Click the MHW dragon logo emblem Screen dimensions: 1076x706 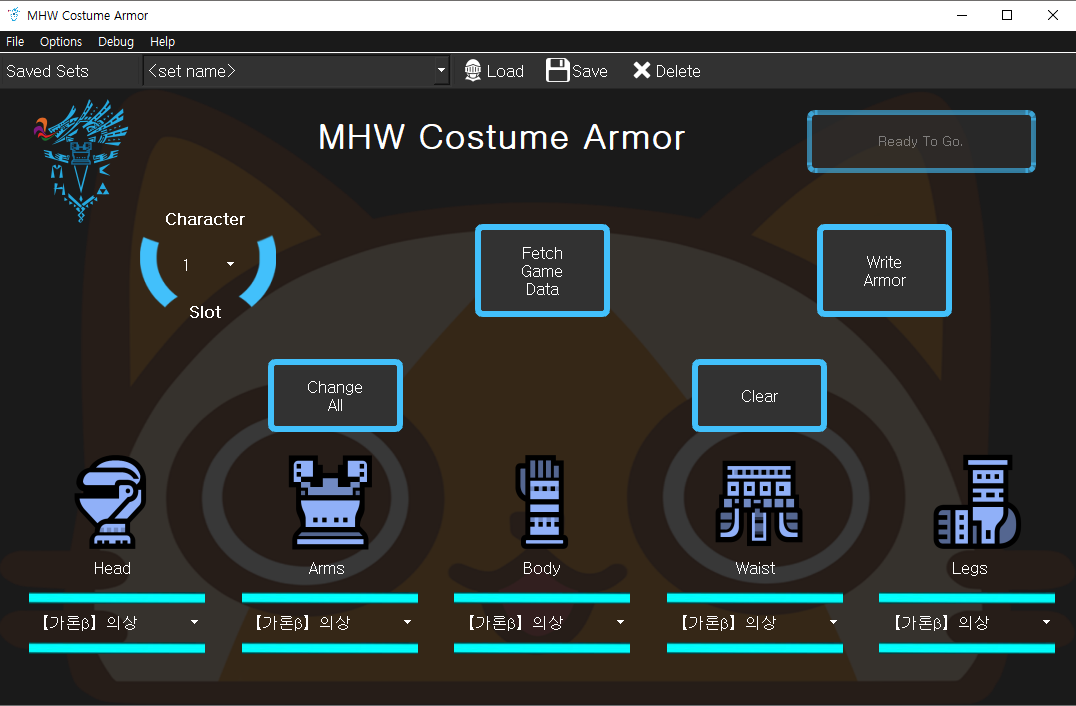(x=81, y=161)
